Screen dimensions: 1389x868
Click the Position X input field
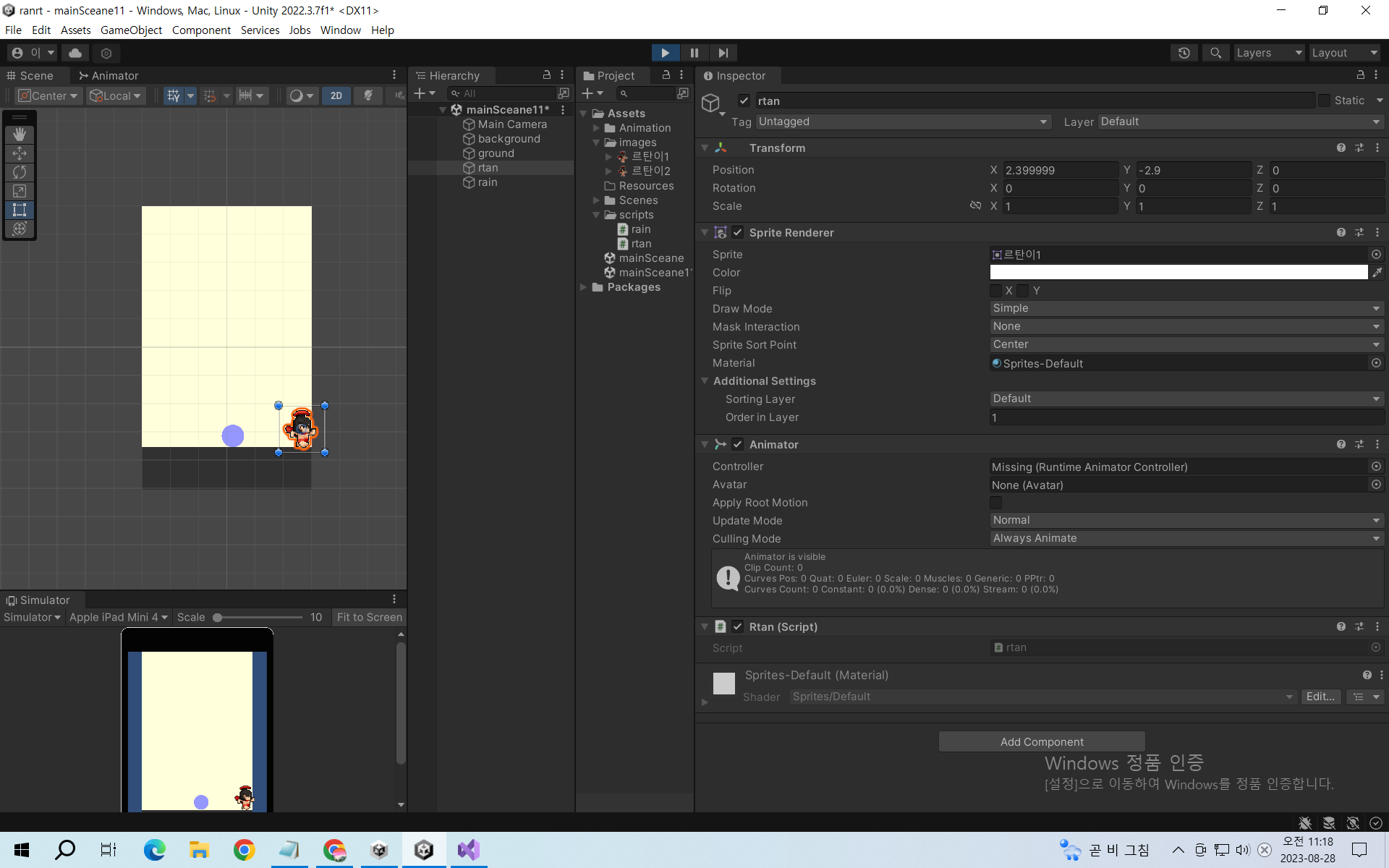coord(1061,170)
